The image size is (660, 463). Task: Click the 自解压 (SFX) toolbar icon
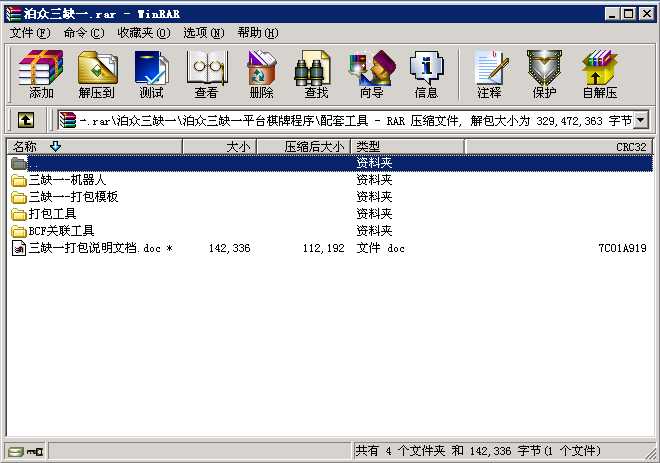[599, 74]
